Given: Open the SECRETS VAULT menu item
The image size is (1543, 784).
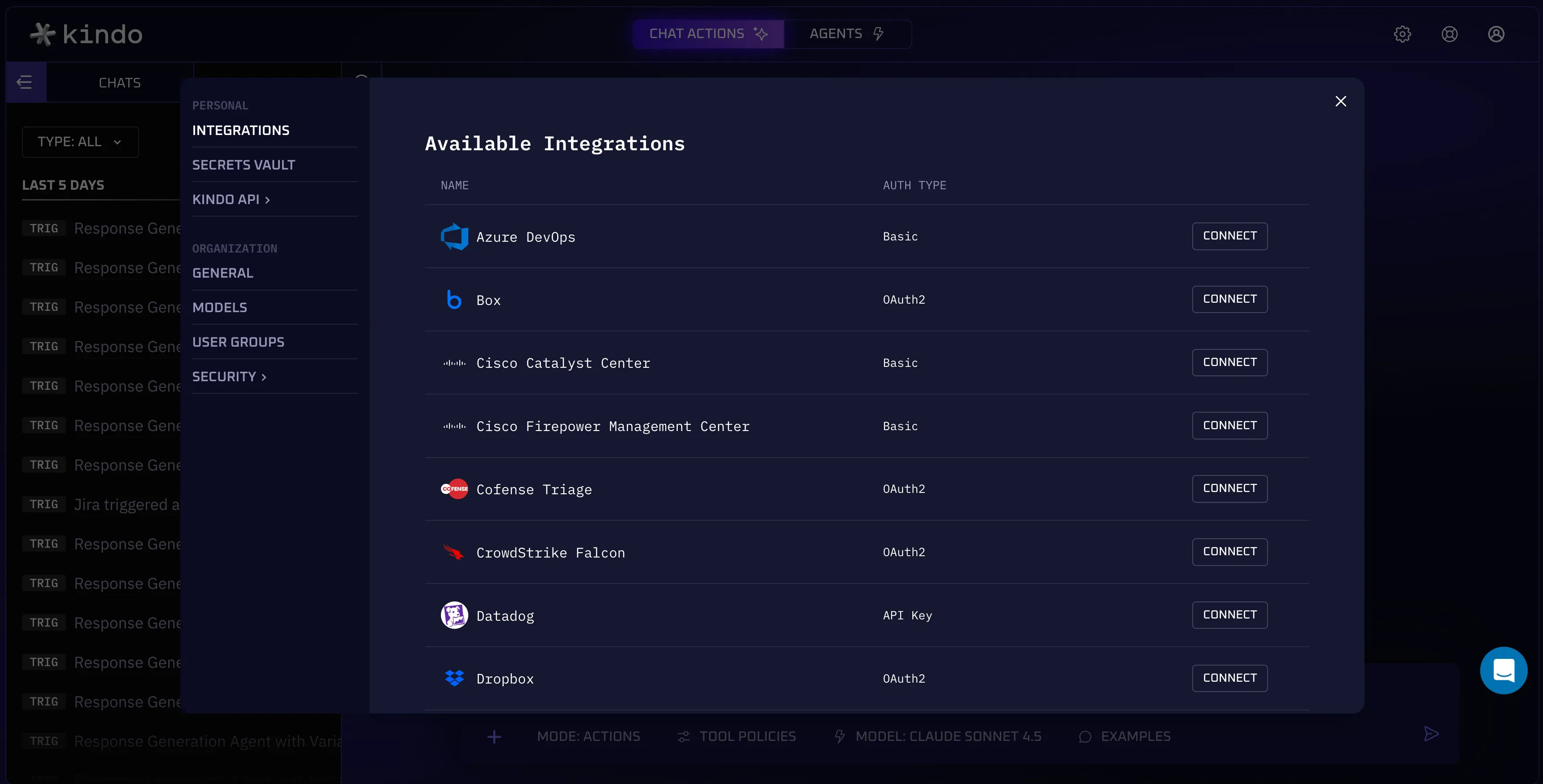Looking at the screenshot, I should tap(243, 164).
